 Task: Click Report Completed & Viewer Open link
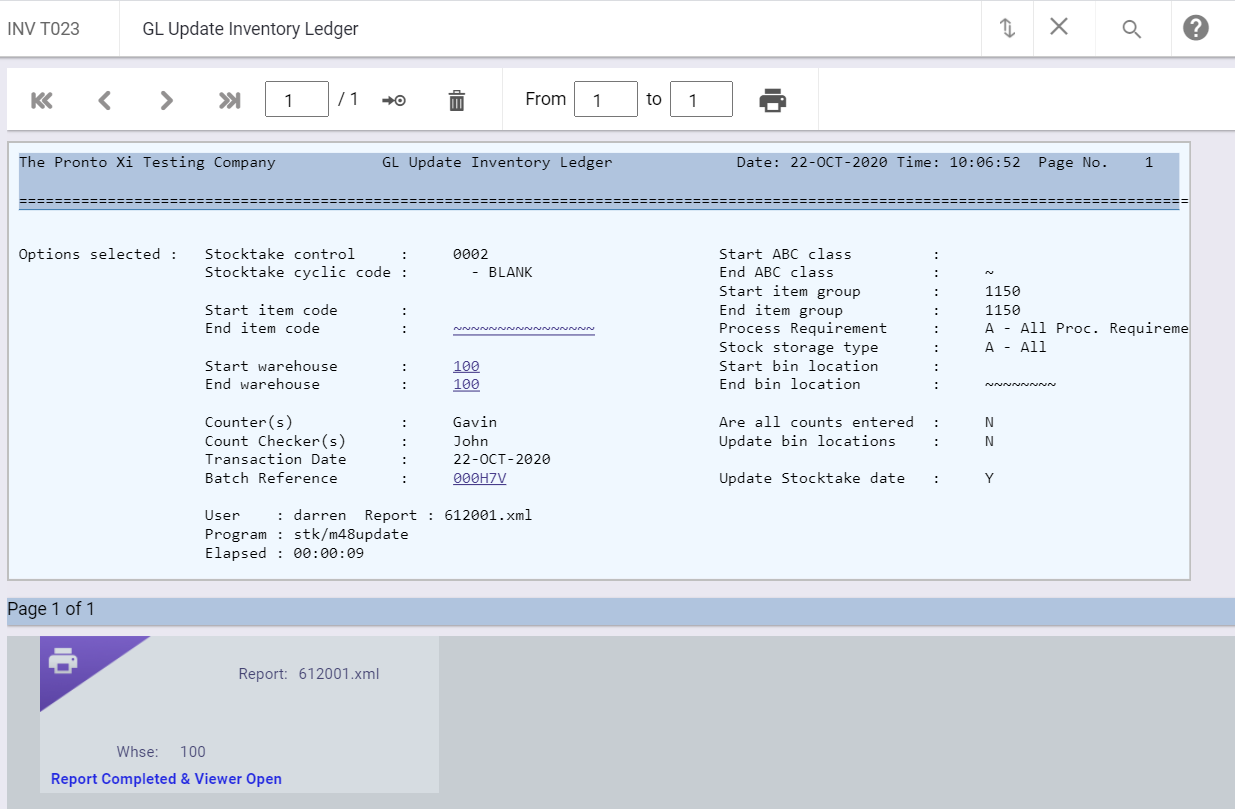tap(166, 779)
